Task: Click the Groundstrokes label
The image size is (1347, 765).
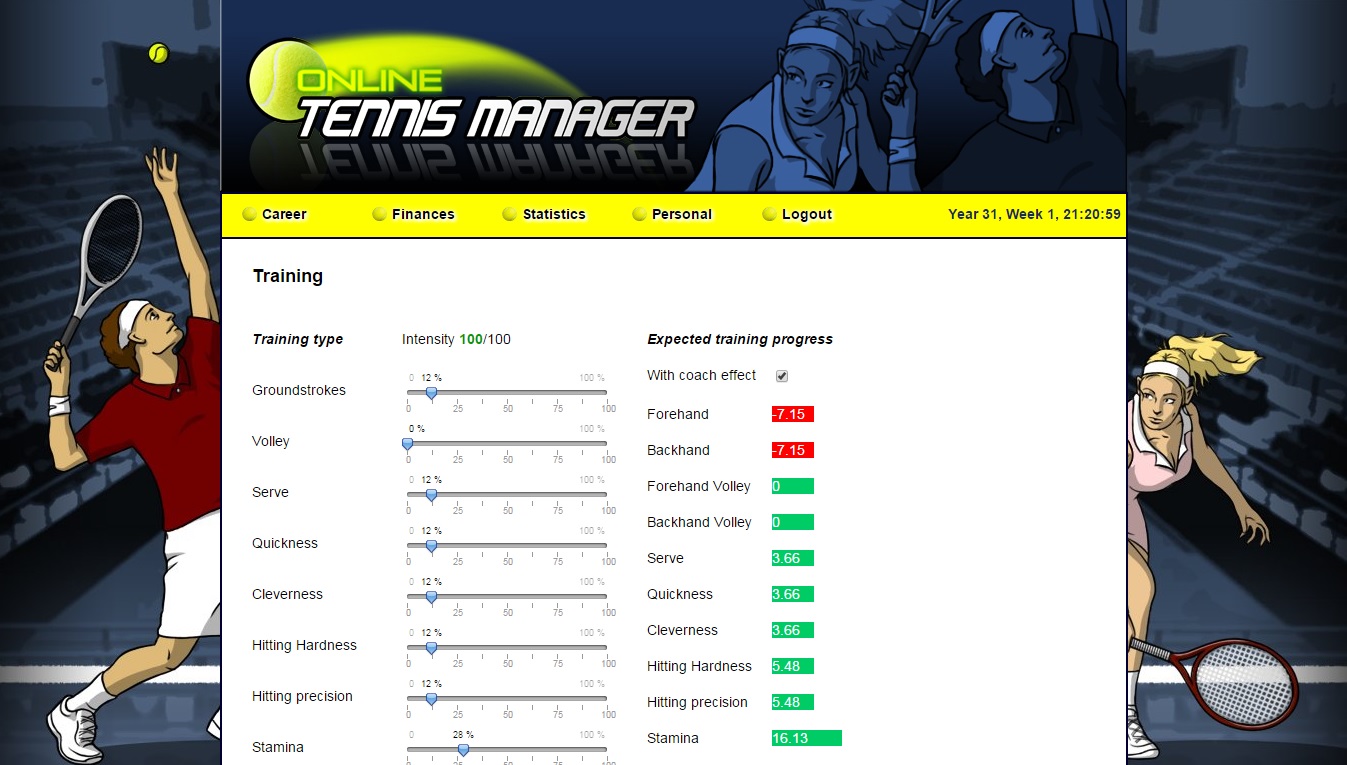Action: [299, 390]
